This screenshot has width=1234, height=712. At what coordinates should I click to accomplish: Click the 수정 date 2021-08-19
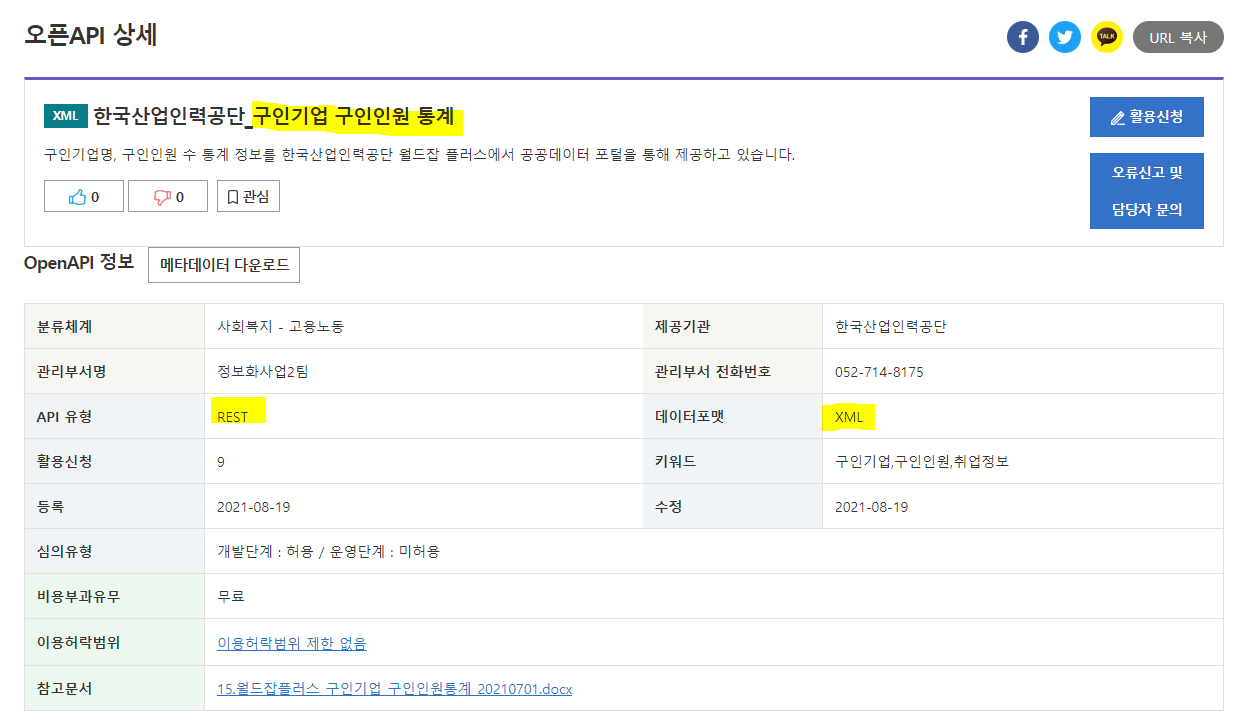click(x=872, y=507)
